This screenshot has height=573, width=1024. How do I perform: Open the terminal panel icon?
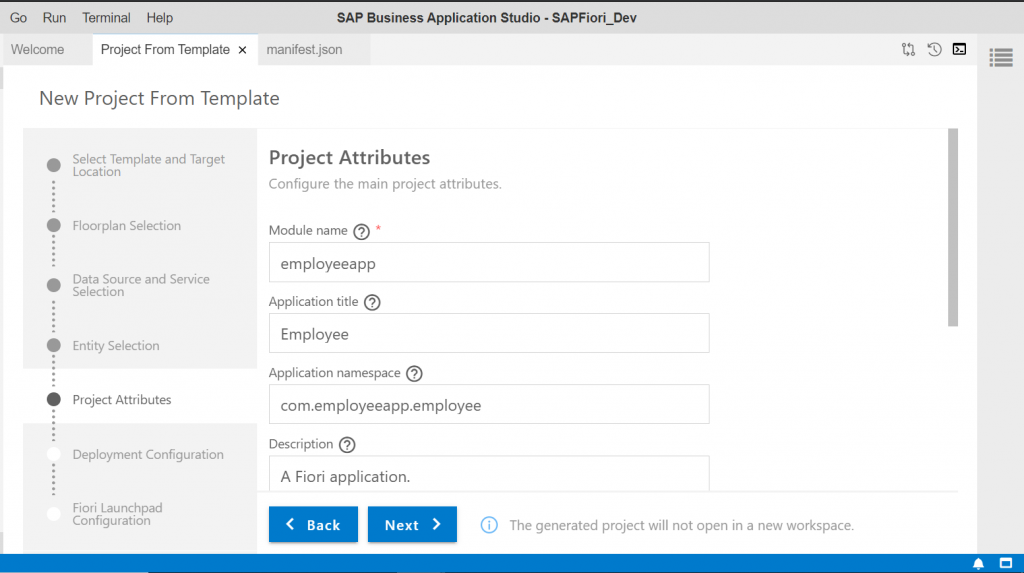pos(959,50)
